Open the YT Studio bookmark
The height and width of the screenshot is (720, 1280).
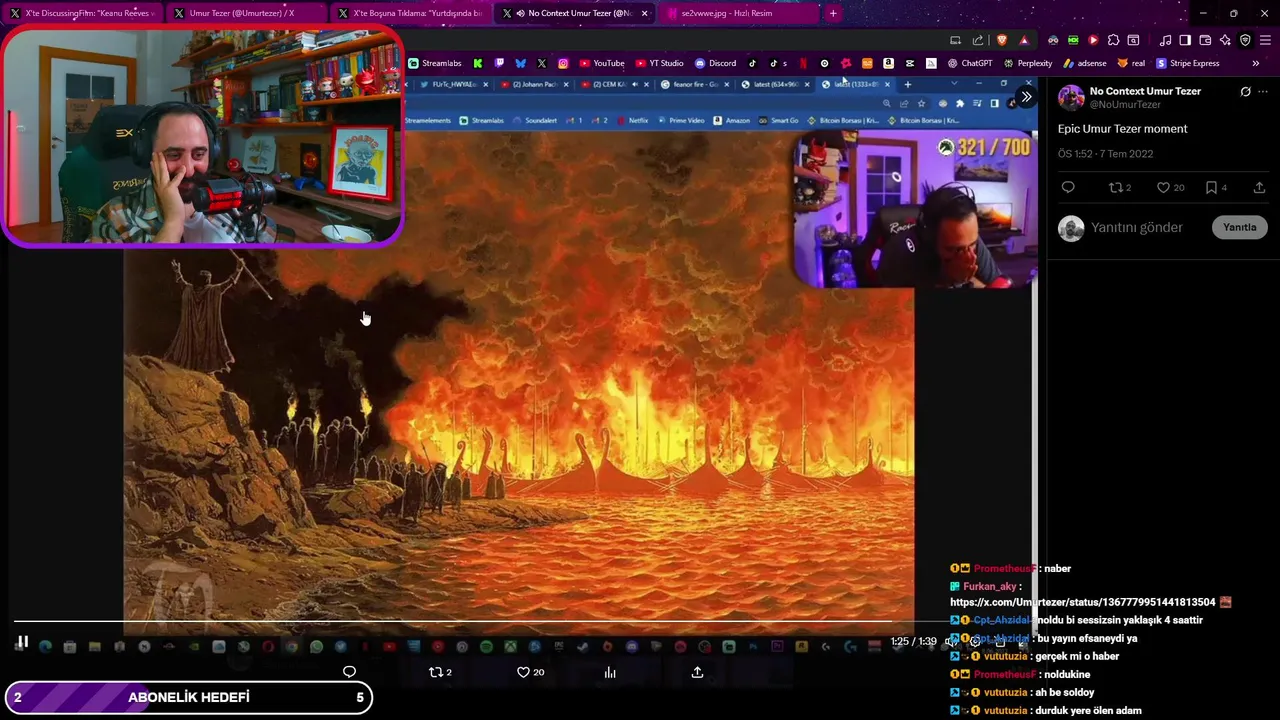point(659,63)
